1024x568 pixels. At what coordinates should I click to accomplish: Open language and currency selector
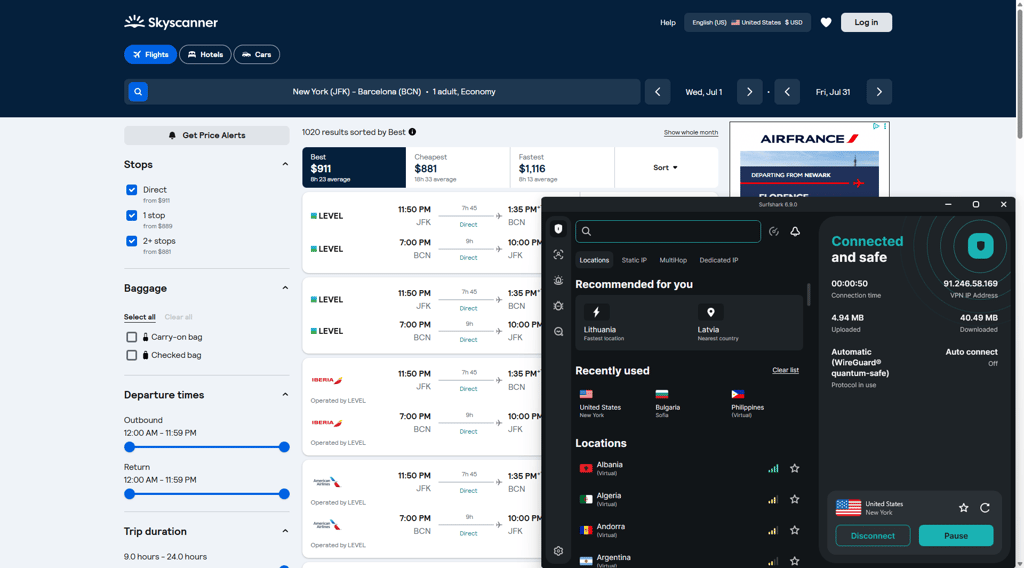tap(747, 22)
